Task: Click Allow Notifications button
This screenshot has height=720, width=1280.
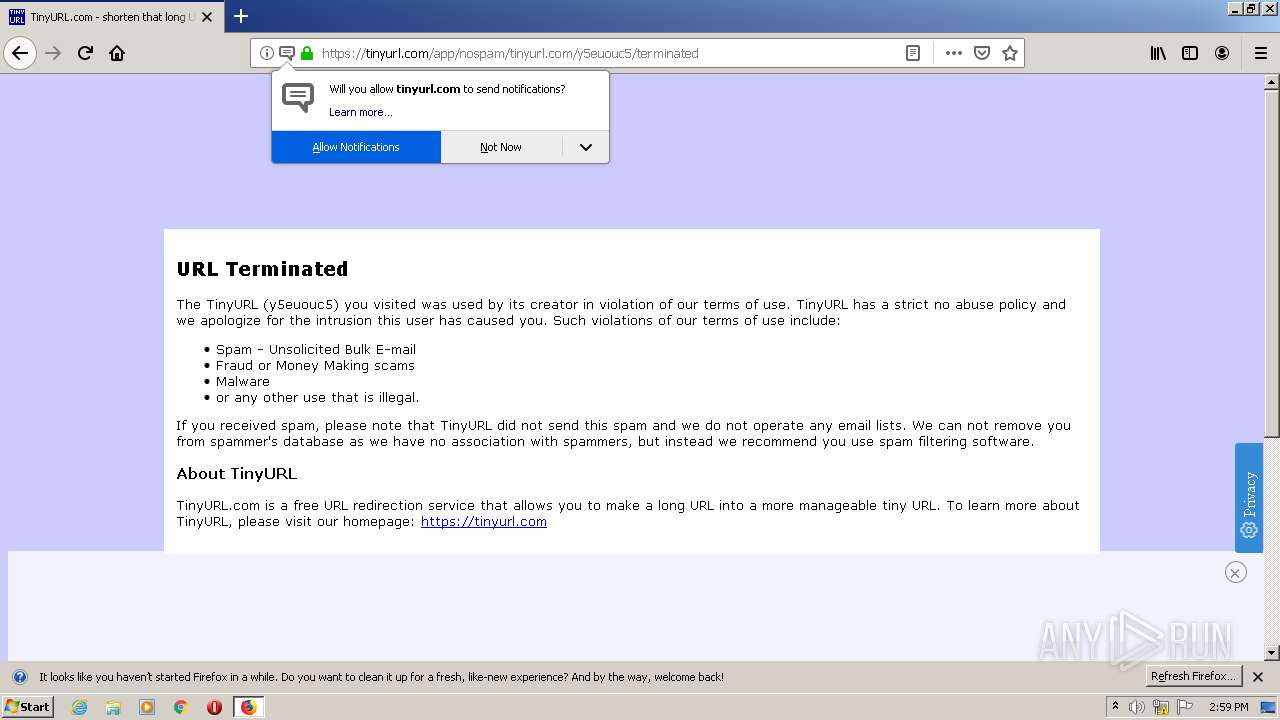Action: click(x=356, y=147)
